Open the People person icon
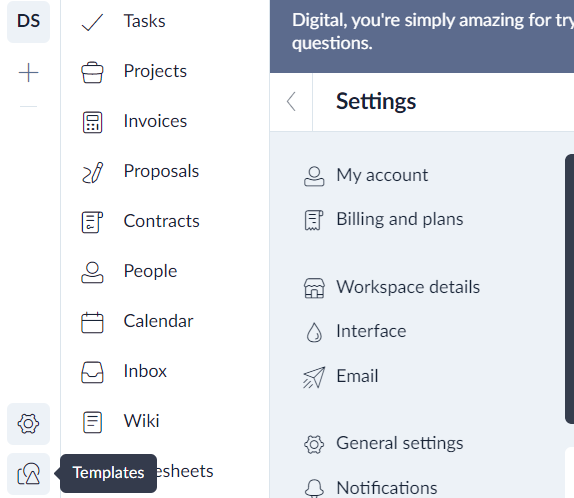This screenshot has height=498, width=574. (x=92, y=272)
